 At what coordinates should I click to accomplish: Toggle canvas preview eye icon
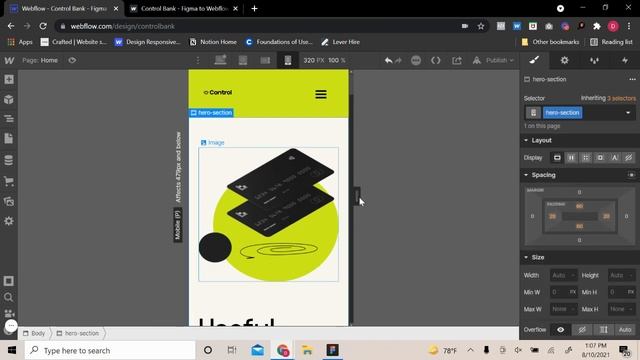point(72,60)
